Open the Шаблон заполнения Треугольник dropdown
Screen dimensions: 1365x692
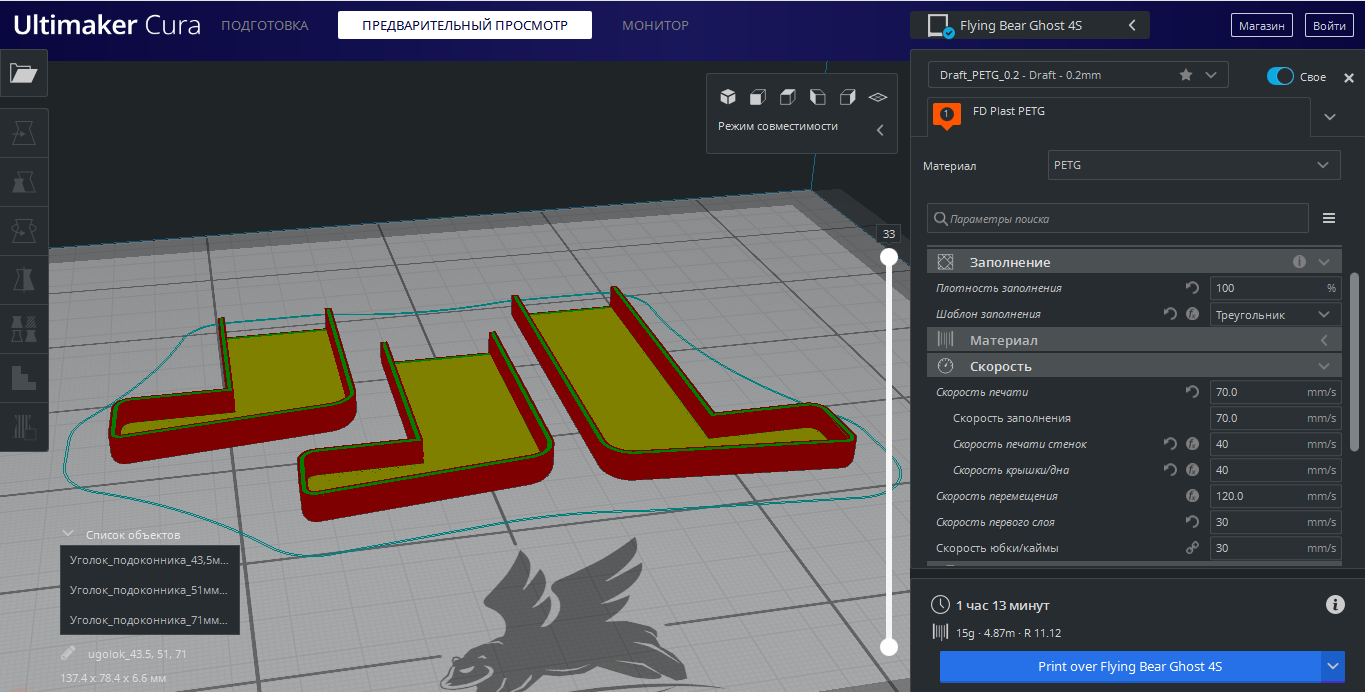click(x=1275, y=314)
